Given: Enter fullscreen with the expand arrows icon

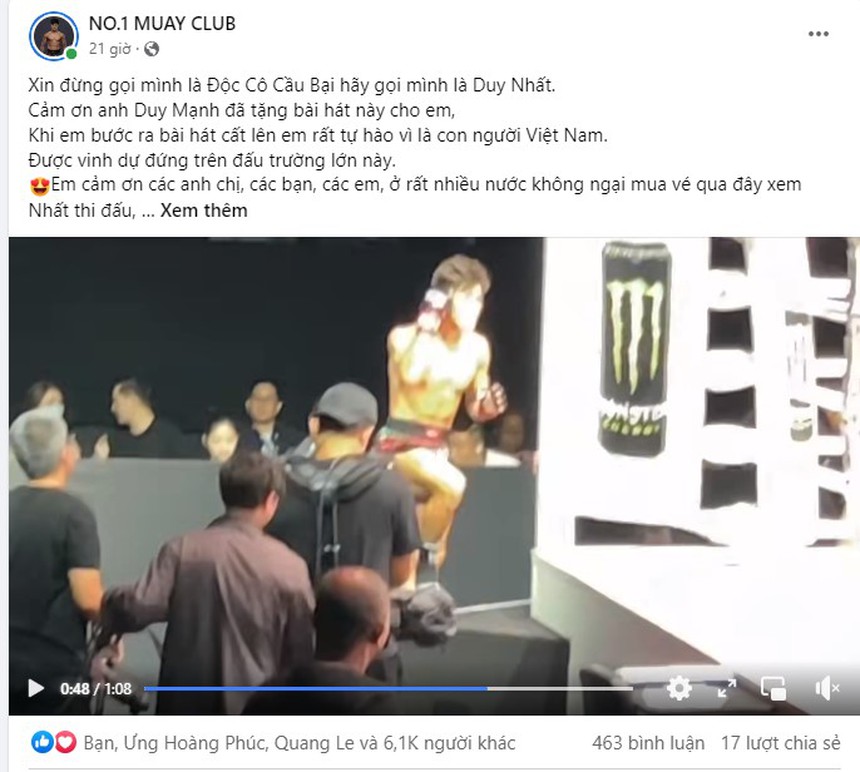Looking at the screenshot, I should pos(727,688).
